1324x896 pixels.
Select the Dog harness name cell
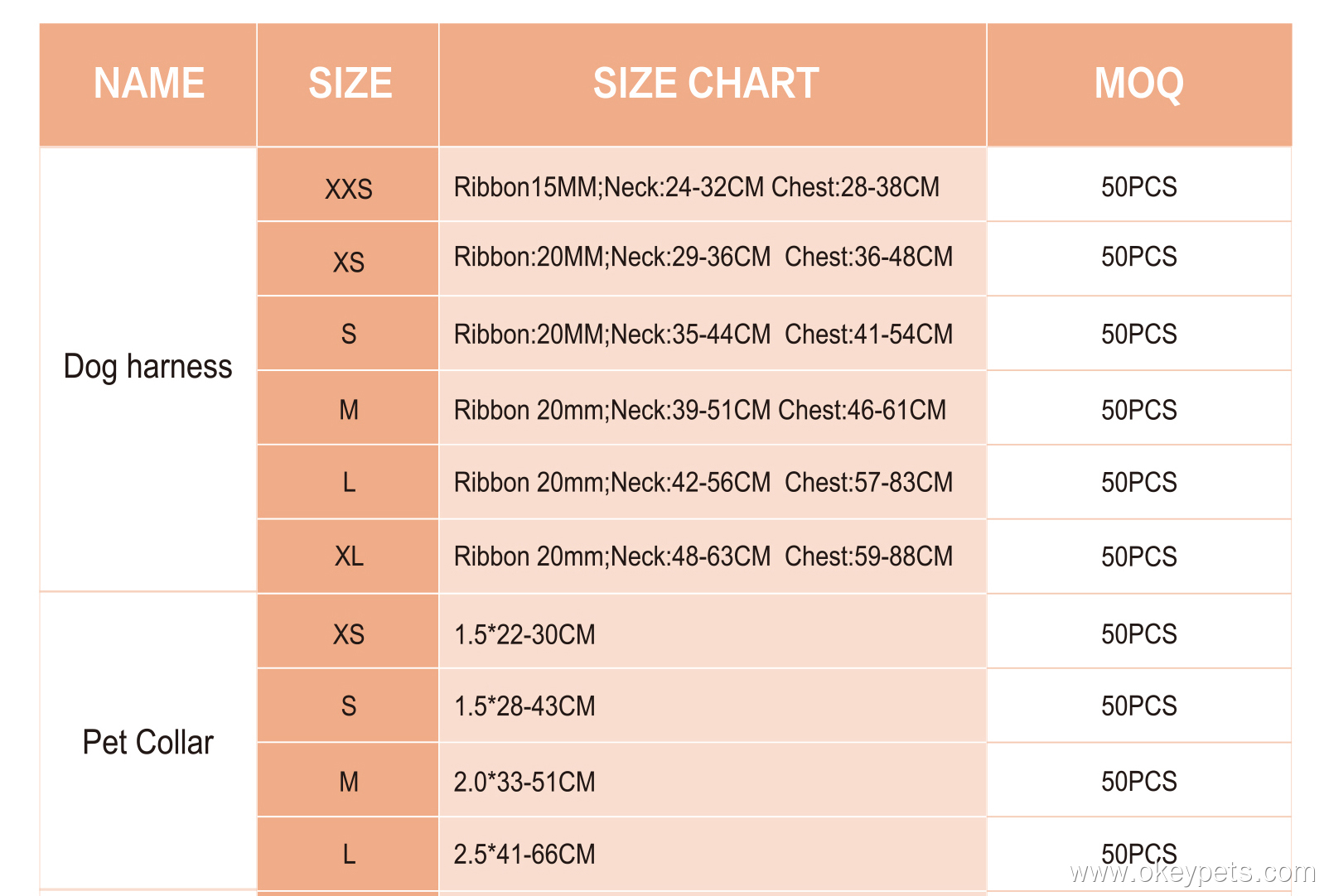[x=148, y=367]
